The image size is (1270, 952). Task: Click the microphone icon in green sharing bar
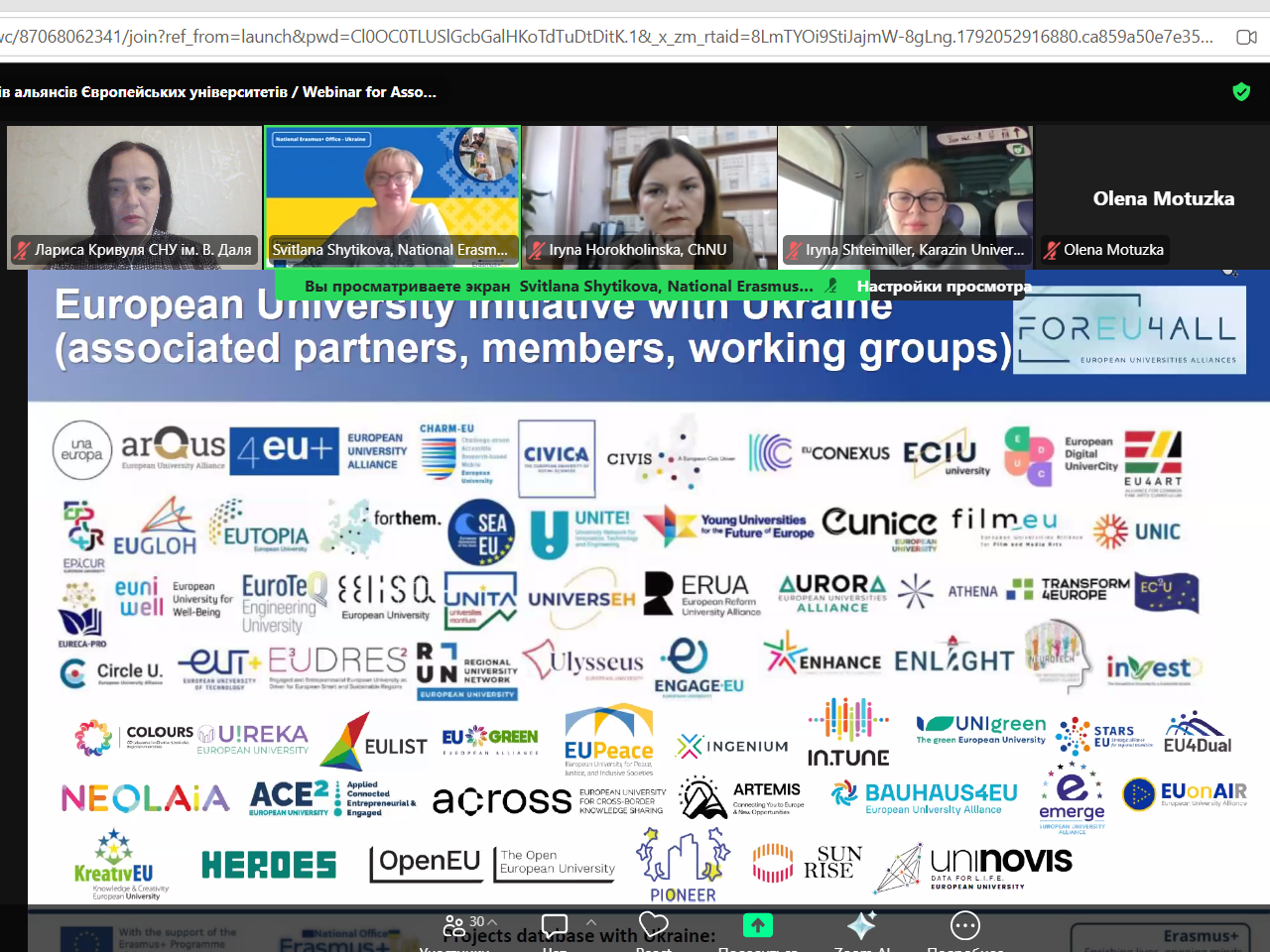coord(831,286)
